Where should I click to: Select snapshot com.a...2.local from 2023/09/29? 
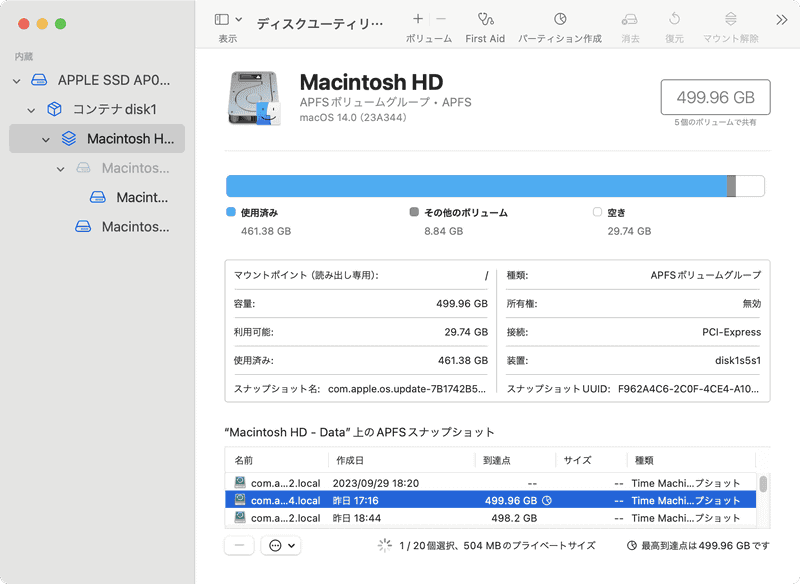coord(490,483)
